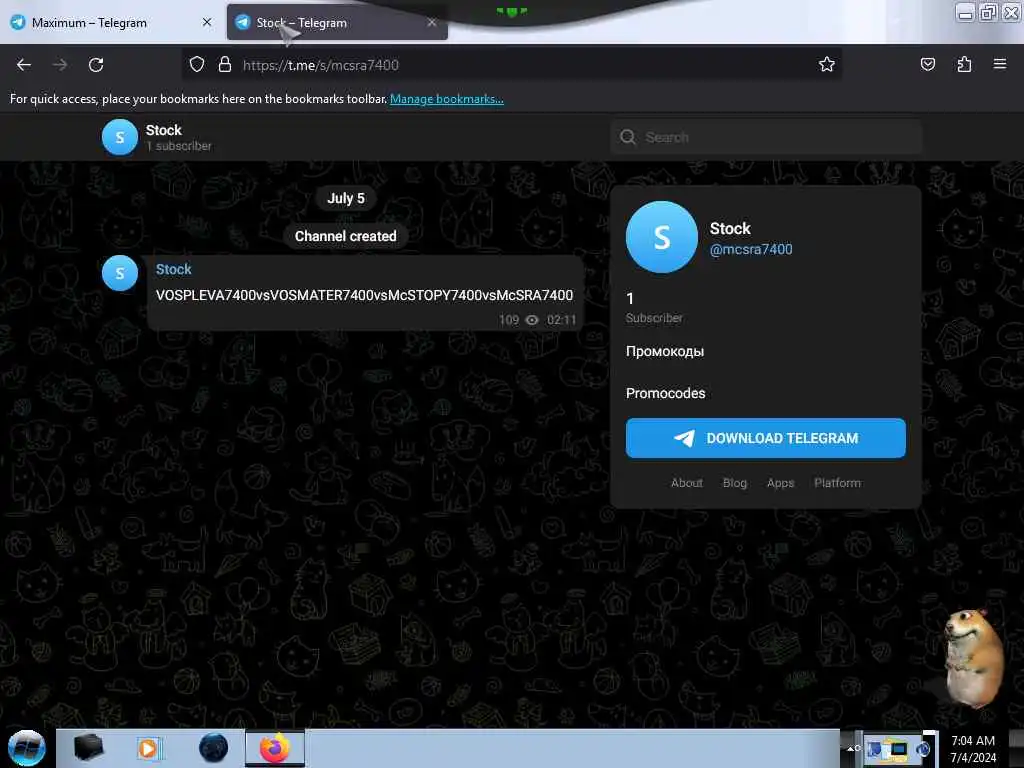Click the channel search field

tap(766, 137)
